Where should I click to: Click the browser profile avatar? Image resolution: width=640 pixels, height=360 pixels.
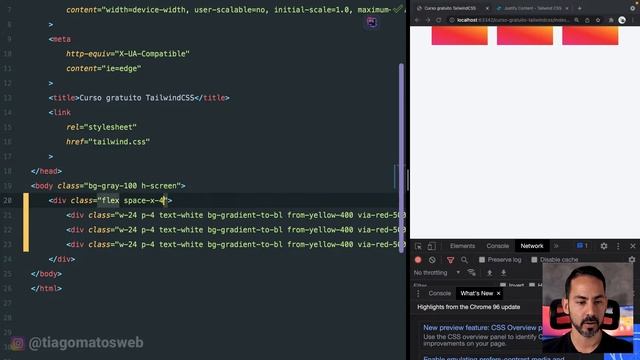tap(622, 20)
